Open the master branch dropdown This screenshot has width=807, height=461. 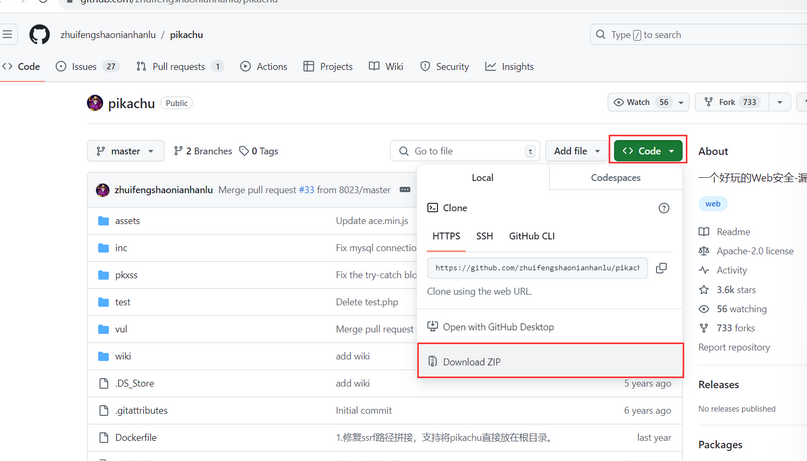click(x=126, y=151)
